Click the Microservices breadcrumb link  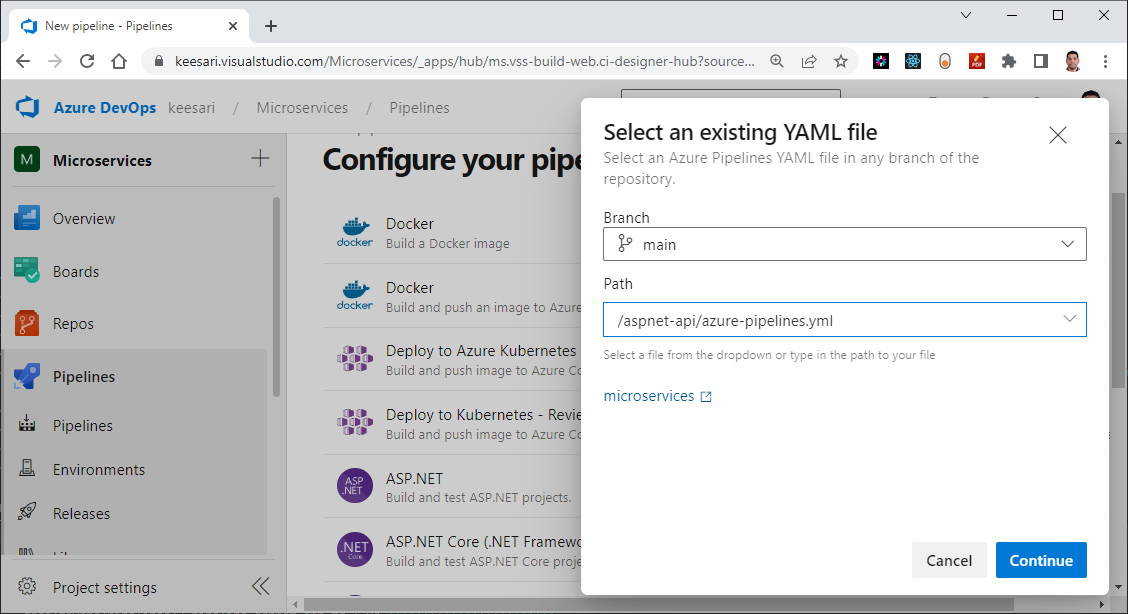(302, 108)
